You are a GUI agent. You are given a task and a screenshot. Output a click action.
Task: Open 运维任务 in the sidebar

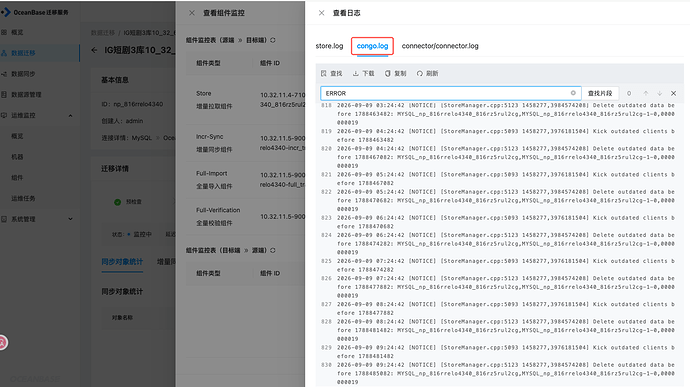pyautogui.click(x=23, y=198)
